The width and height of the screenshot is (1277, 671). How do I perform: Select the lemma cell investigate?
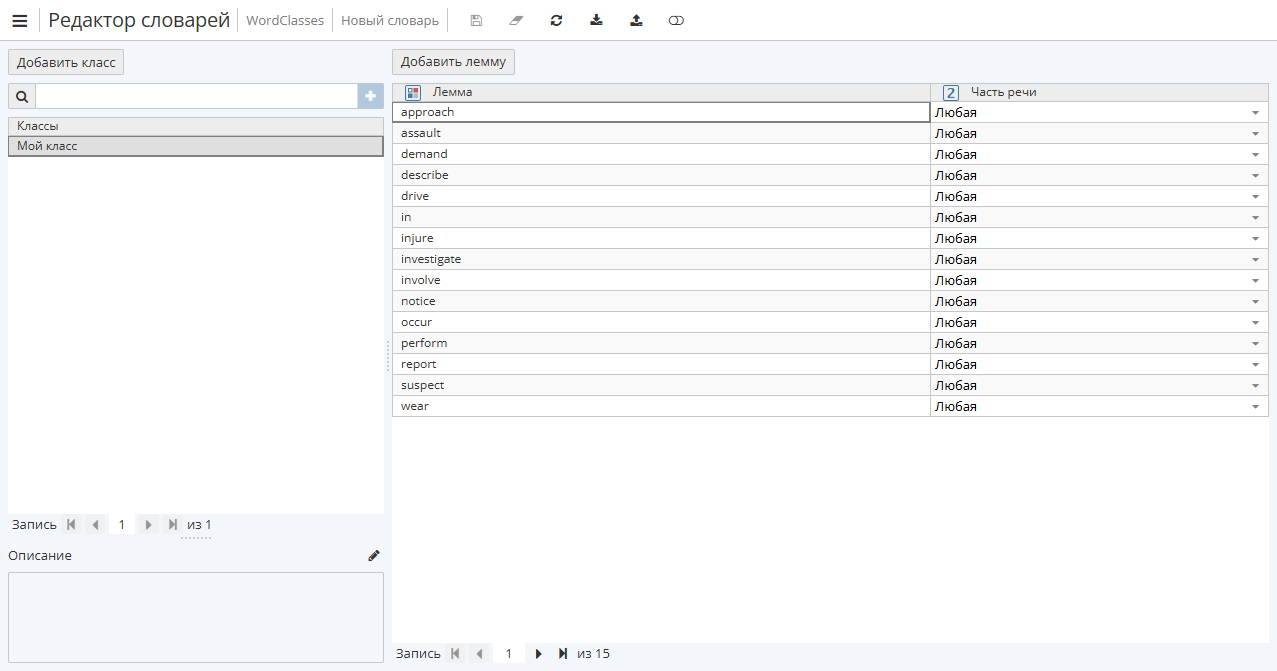click(661, 259)
